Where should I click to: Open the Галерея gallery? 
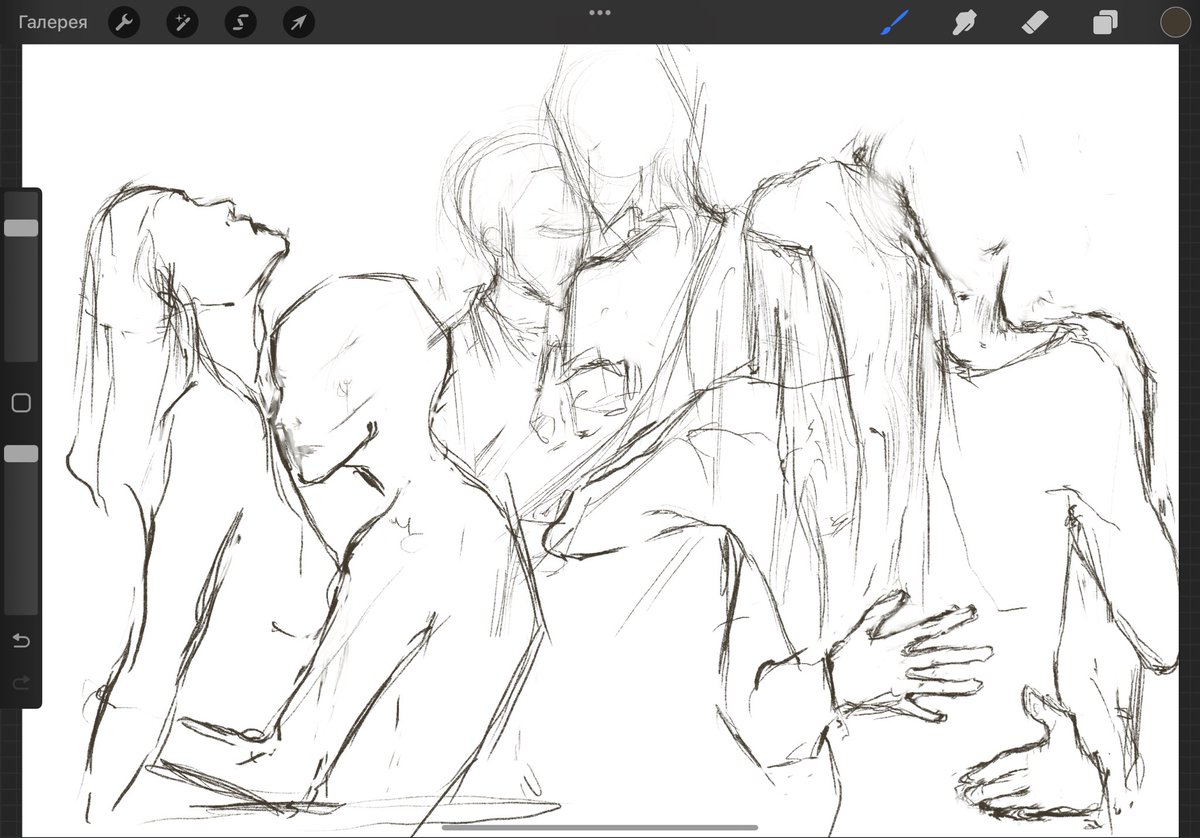[52, 22]
